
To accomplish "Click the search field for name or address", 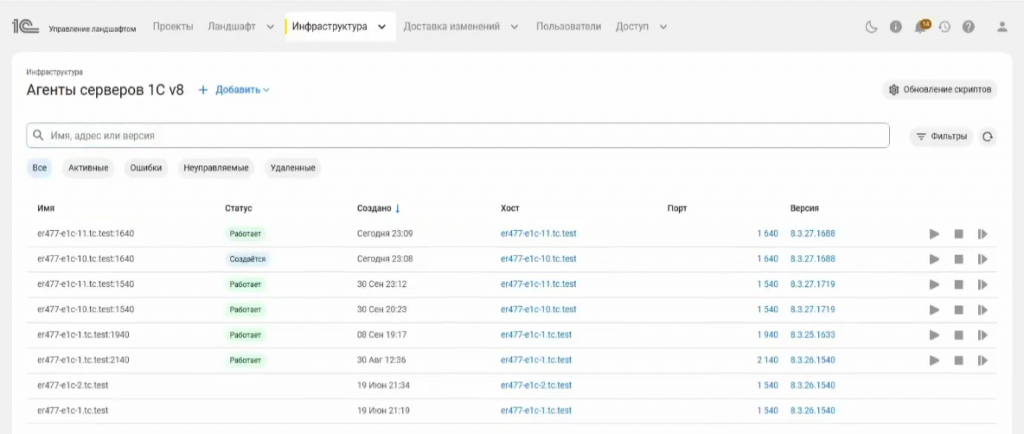I will (457, 136).
